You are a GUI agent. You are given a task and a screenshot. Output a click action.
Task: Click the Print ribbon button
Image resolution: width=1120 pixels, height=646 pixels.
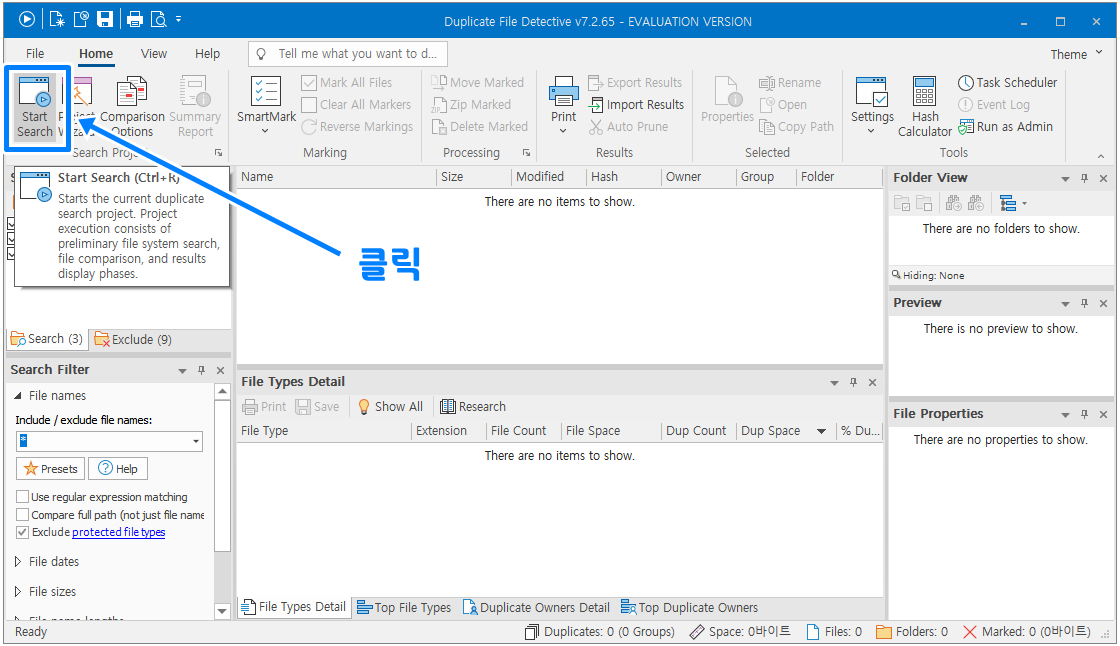pos(563,105)
